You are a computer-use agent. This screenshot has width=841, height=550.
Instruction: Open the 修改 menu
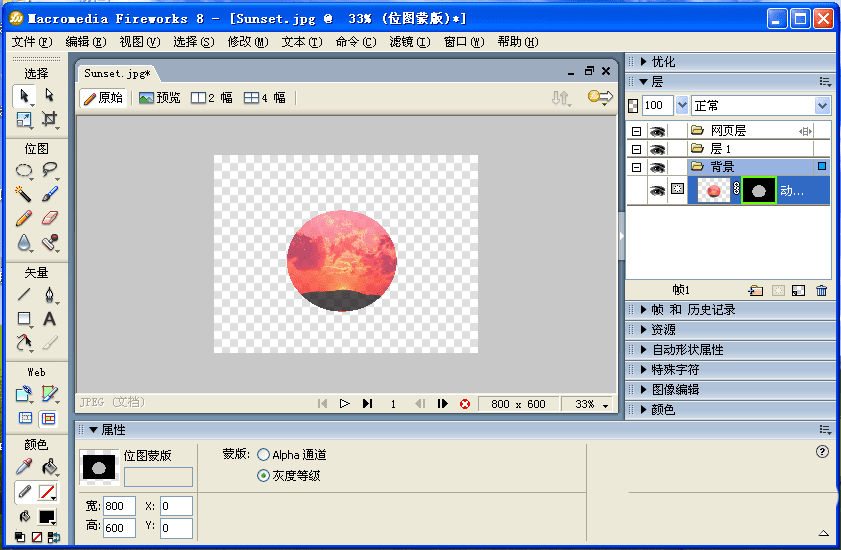(247, 42)
